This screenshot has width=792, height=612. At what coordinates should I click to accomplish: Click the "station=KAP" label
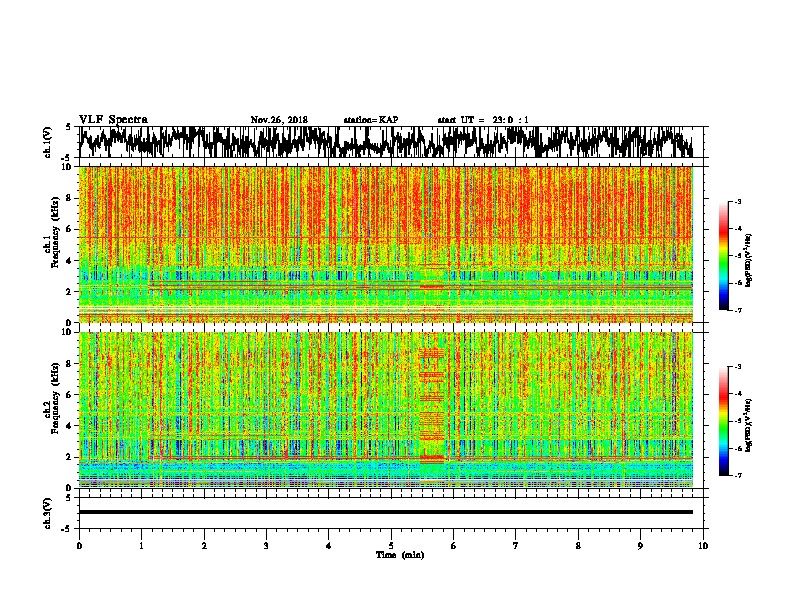370,120
